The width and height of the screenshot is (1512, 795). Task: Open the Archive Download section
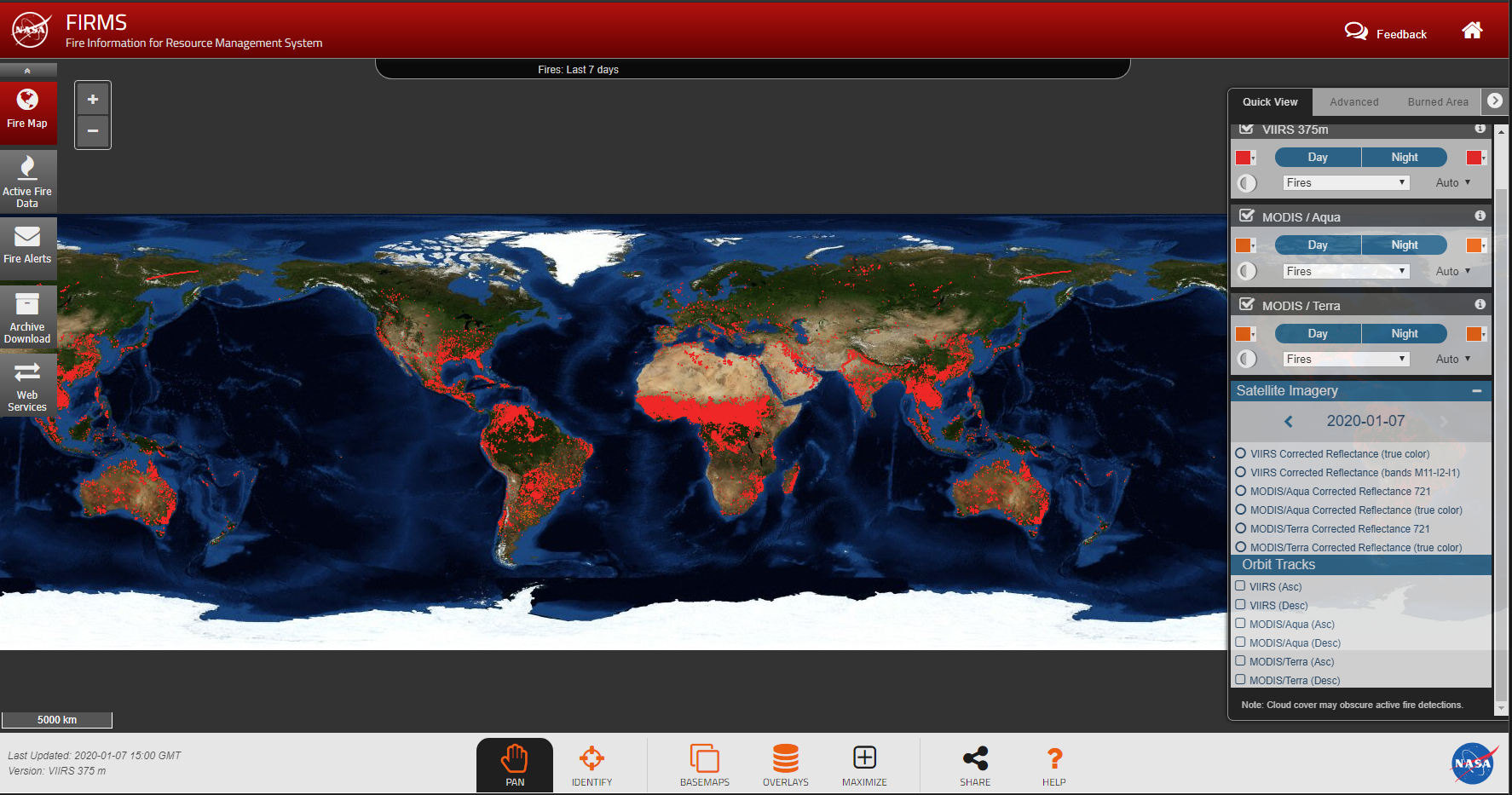coord(27,317)
